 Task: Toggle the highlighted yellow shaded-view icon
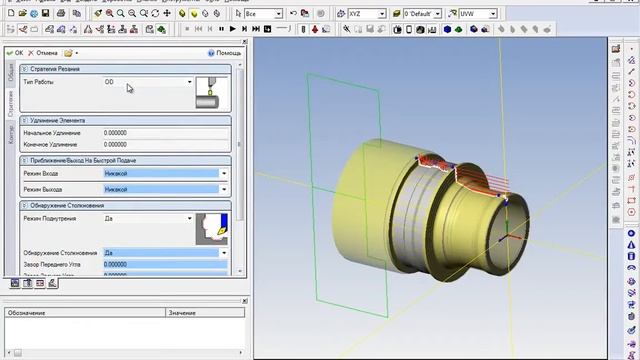point(194,13)
